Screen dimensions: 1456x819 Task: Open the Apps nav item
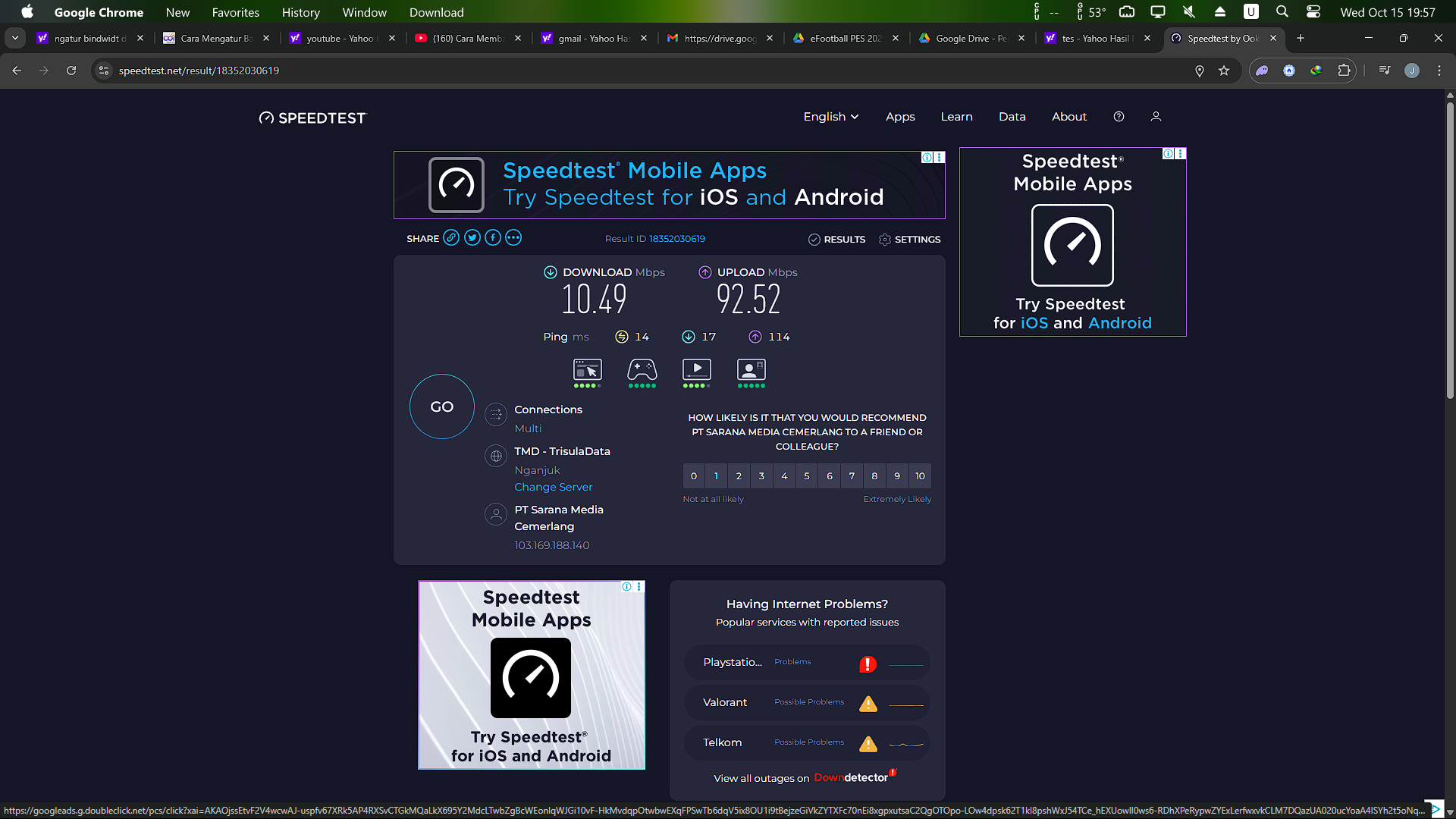tap(900, 117)
